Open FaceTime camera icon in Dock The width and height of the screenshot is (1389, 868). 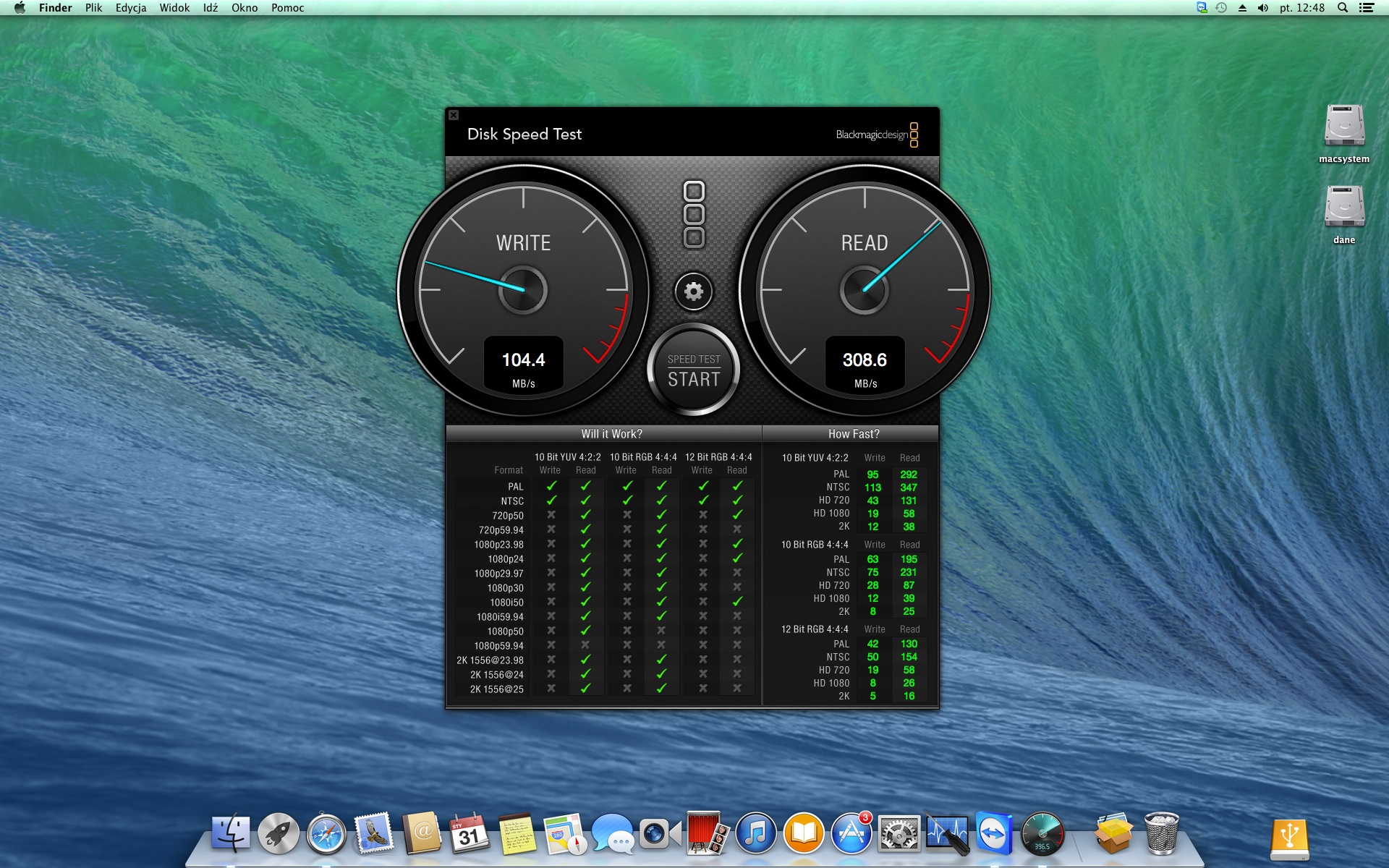(660, 833)
